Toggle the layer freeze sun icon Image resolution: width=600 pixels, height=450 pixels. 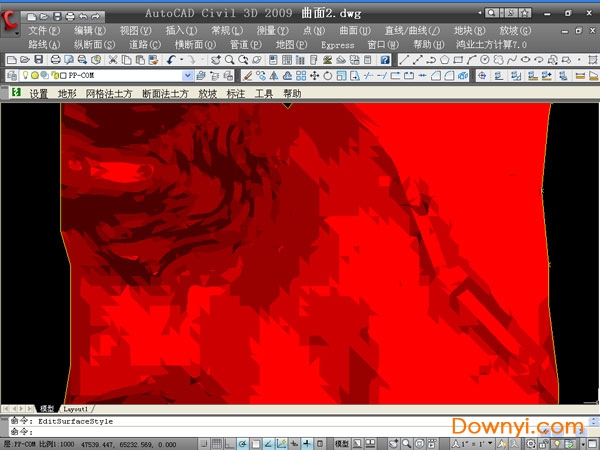(x=34, y=76)
